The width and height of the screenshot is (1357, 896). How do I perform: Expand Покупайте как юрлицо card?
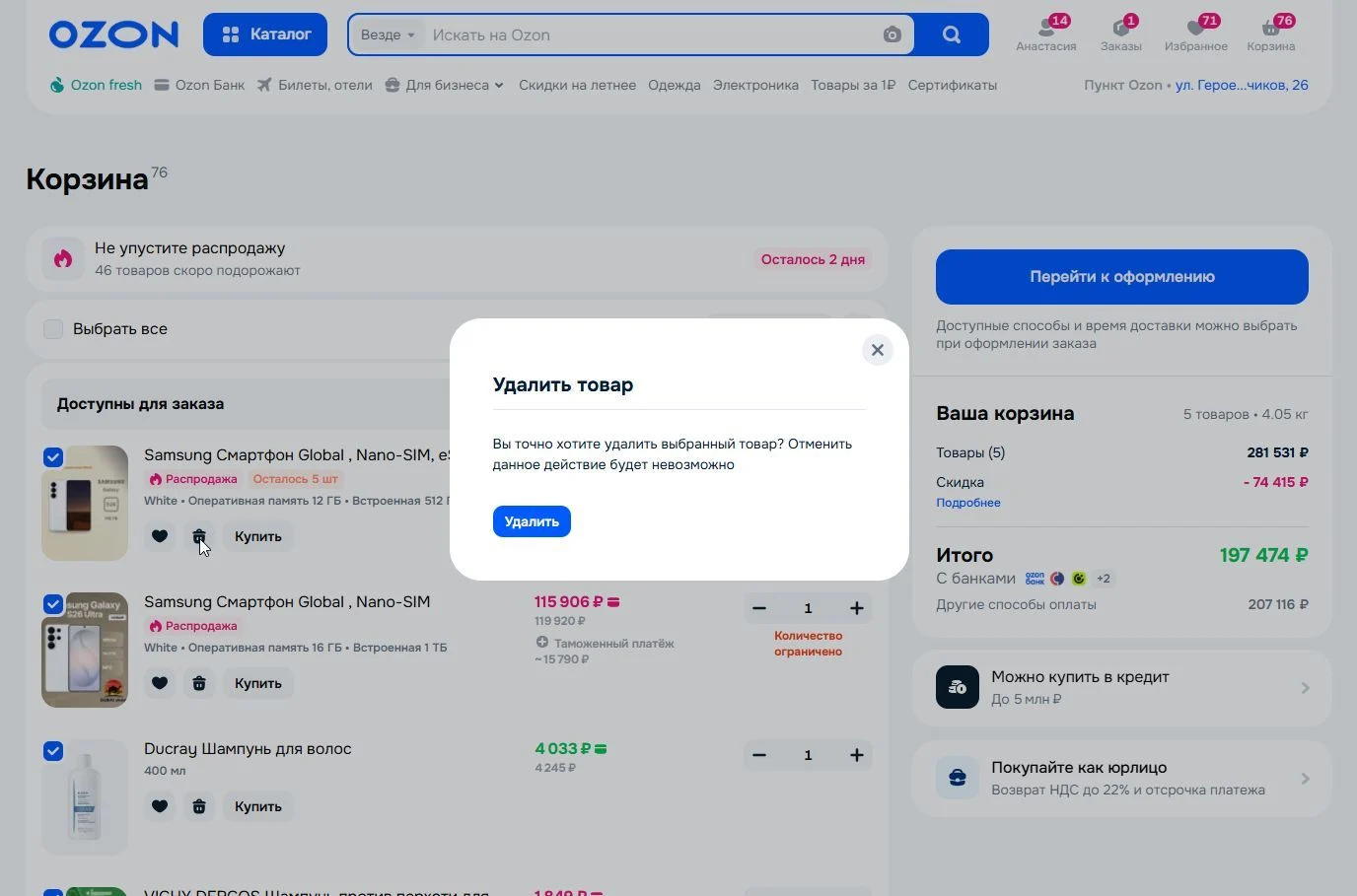tap(1121, 778)
